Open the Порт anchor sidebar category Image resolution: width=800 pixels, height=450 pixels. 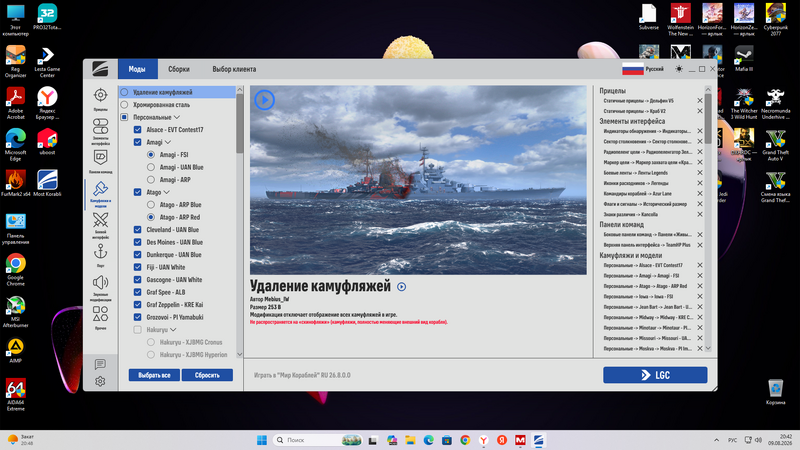[x=101, y=255]
